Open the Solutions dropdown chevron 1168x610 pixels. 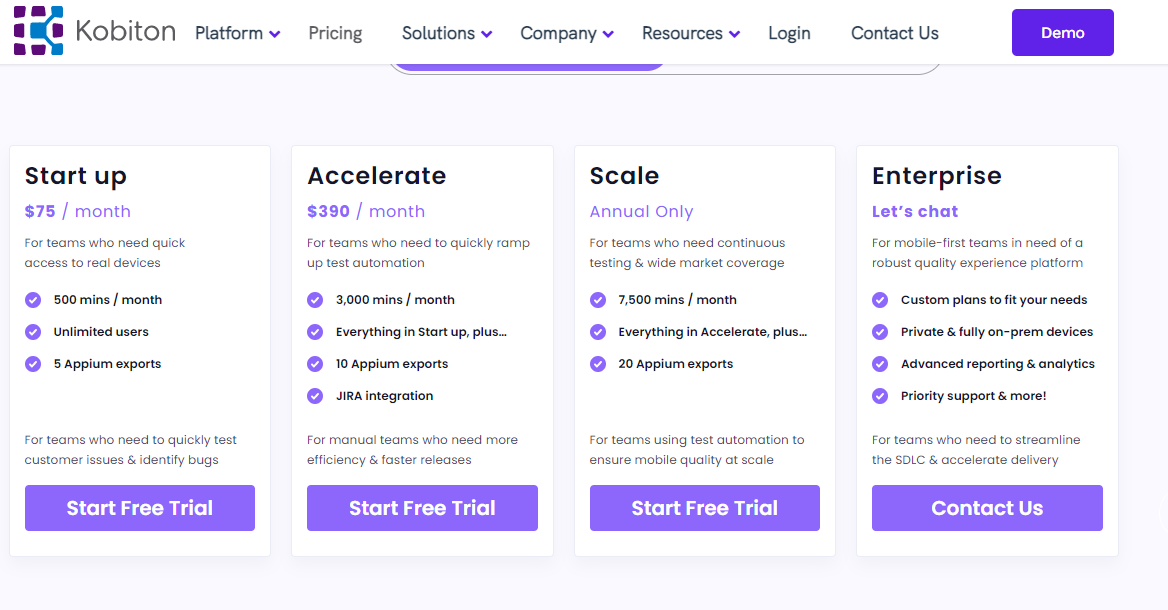[x=486, y=34]
